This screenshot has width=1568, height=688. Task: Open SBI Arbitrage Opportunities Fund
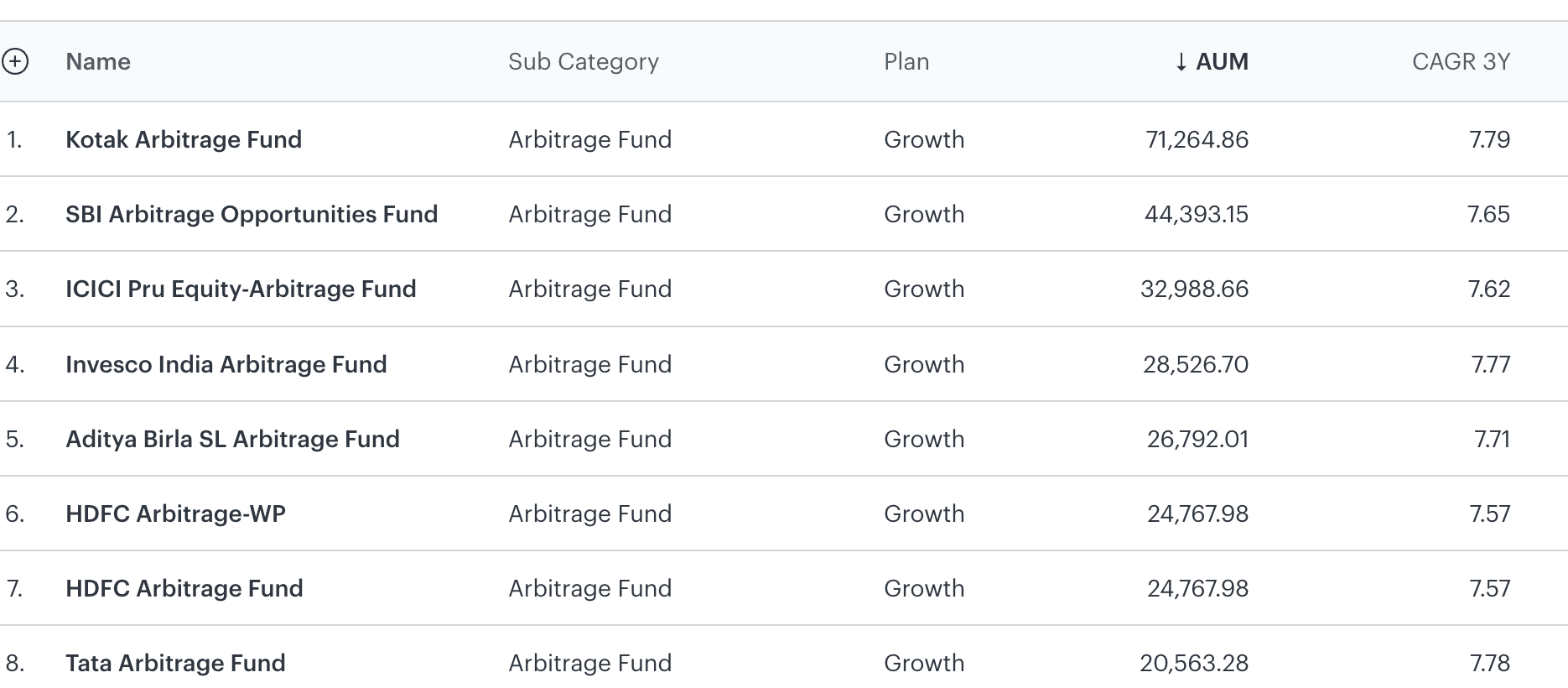[252, 214]
